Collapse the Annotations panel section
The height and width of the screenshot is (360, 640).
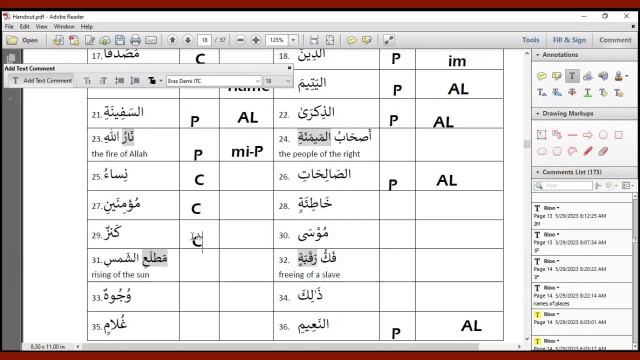(538, 55)
